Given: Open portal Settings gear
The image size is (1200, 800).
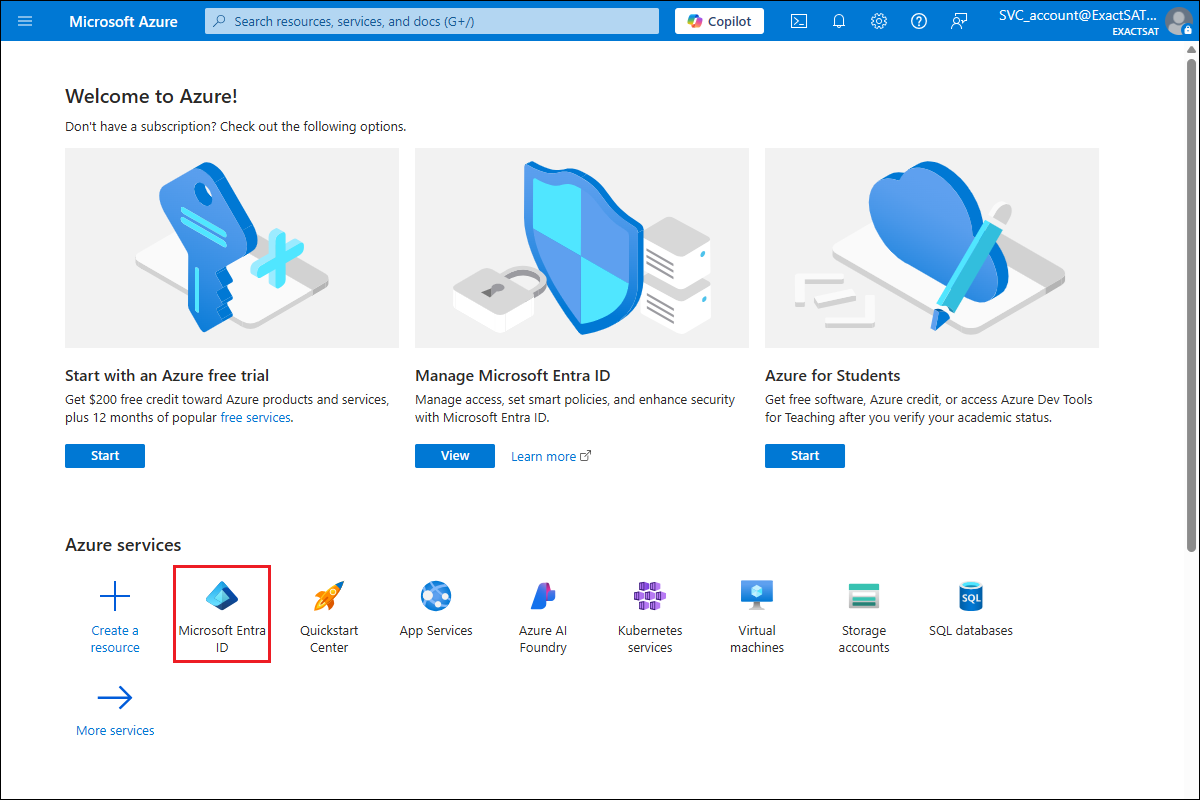Looking at the screenshot, I should 879,21.
